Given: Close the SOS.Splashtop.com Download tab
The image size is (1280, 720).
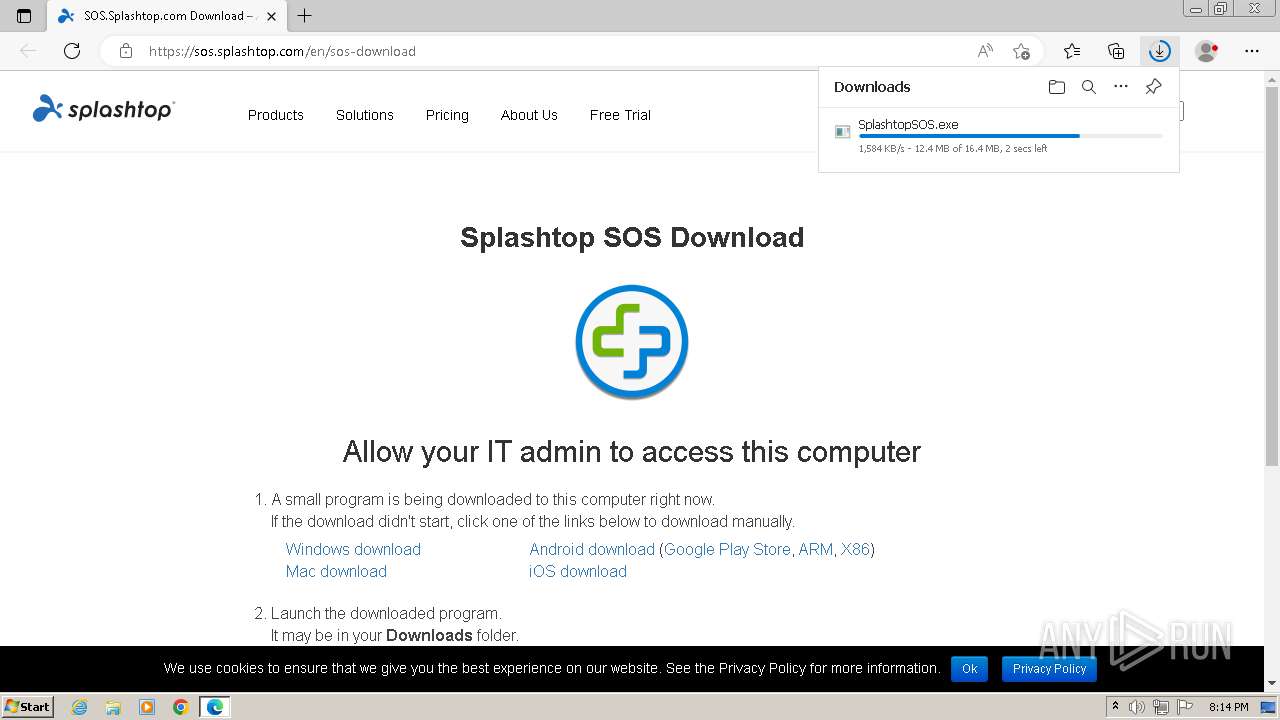Looking at the screenshot, I should coord(271,16).
